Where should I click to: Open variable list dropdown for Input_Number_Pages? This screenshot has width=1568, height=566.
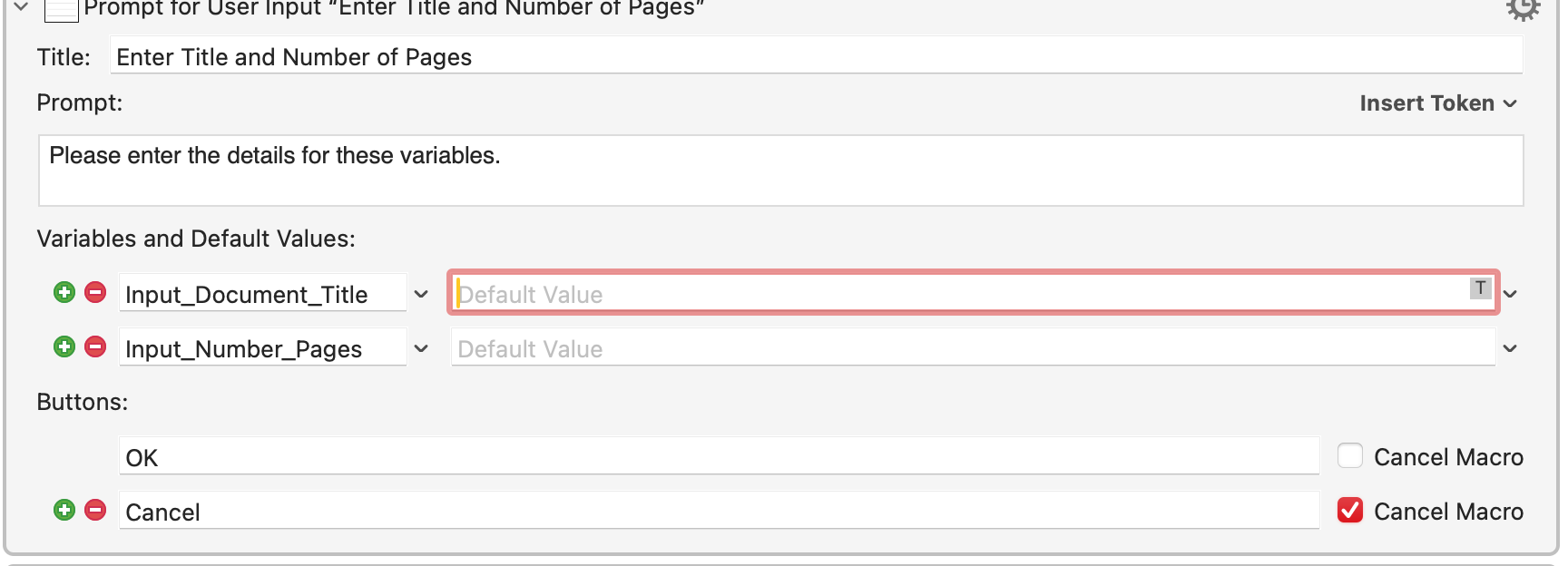[421, 348]
